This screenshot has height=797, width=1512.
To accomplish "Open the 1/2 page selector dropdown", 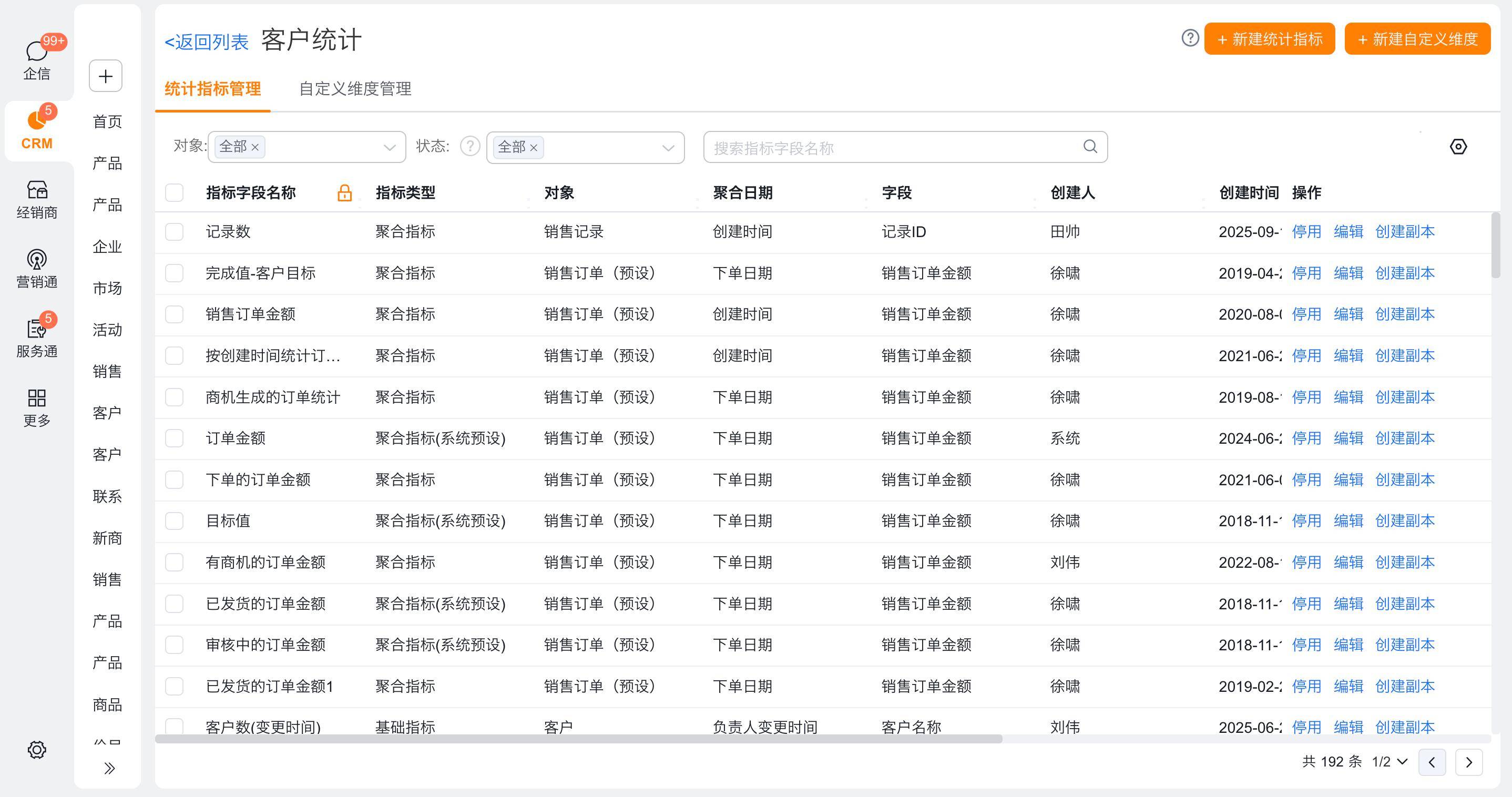I will coord(1390,762).
